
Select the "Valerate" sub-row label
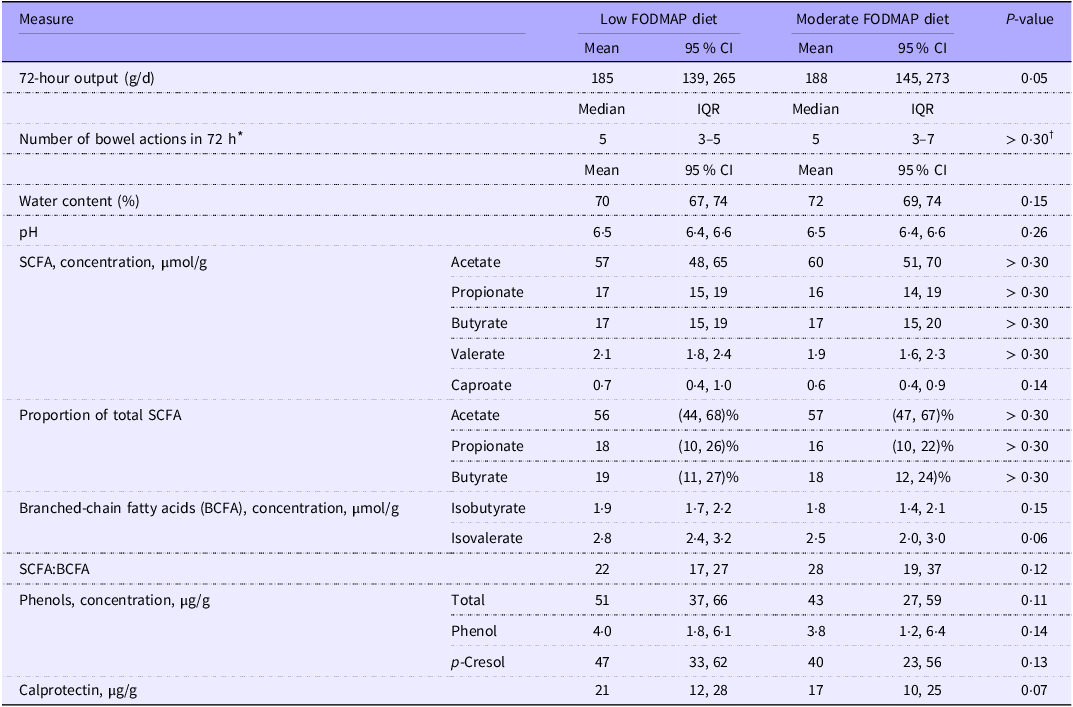point(478,354)
